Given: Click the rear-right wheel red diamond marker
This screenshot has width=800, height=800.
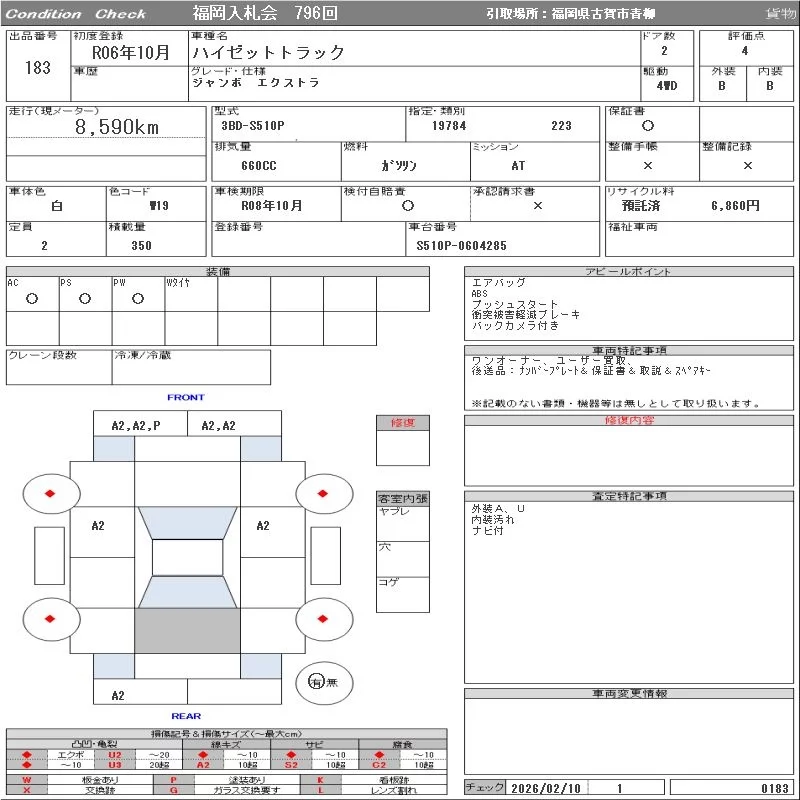Looking at the screenshot, I should click(323, 619).
